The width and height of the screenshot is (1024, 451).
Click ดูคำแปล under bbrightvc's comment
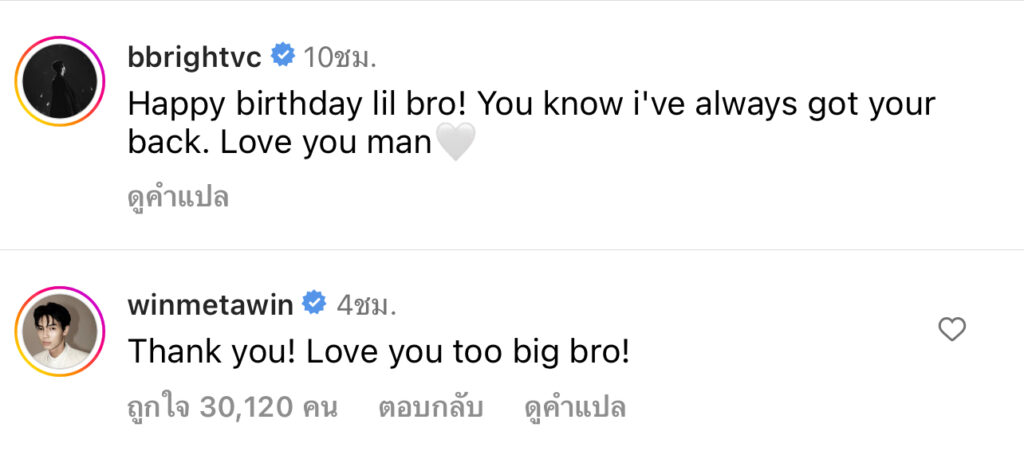(178, 197)
